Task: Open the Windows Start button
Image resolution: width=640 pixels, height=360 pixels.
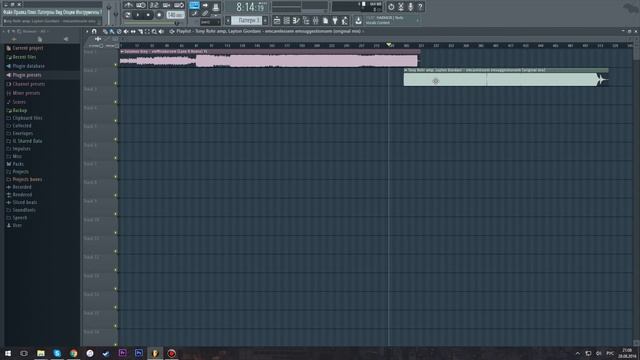Action: (8, 353)
